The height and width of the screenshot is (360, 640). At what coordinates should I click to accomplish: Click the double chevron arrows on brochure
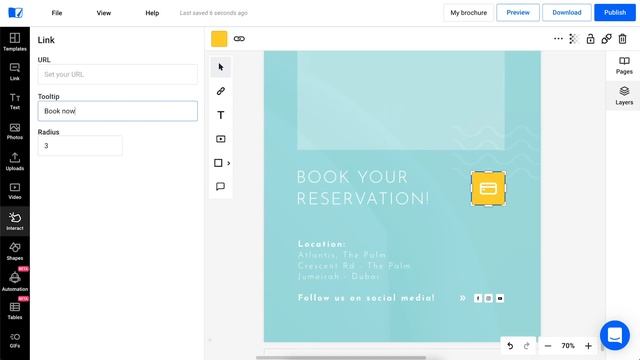462,298
